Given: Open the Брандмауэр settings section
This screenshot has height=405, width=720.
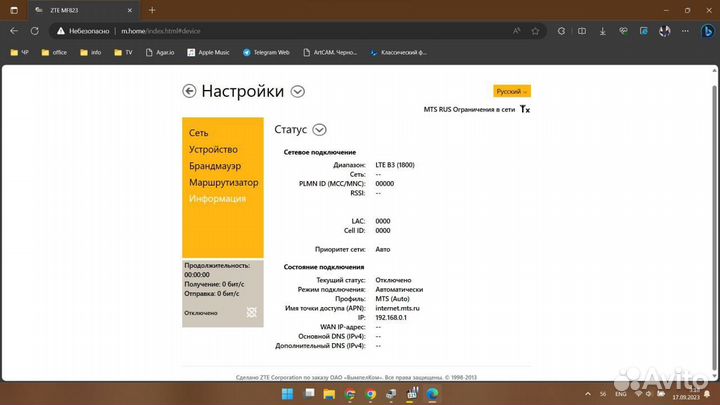Looking at the screenshot, I should coord(215,166).
